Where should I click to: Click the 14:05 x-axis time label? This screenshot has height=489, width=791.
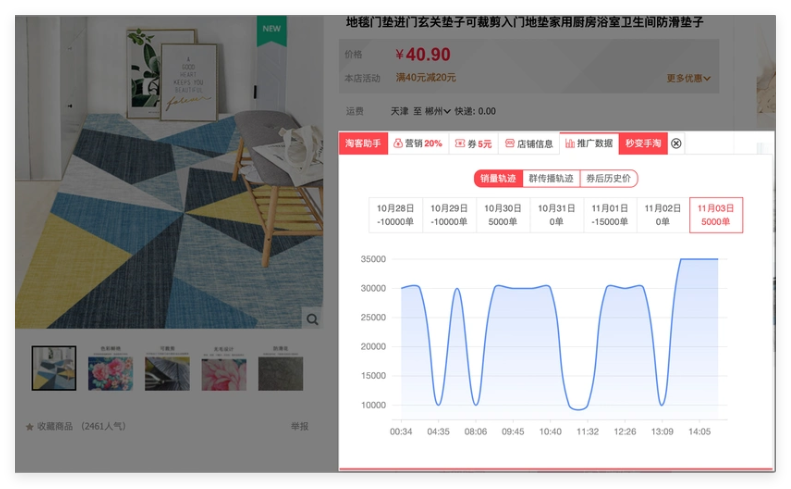[x=700, y=432]
